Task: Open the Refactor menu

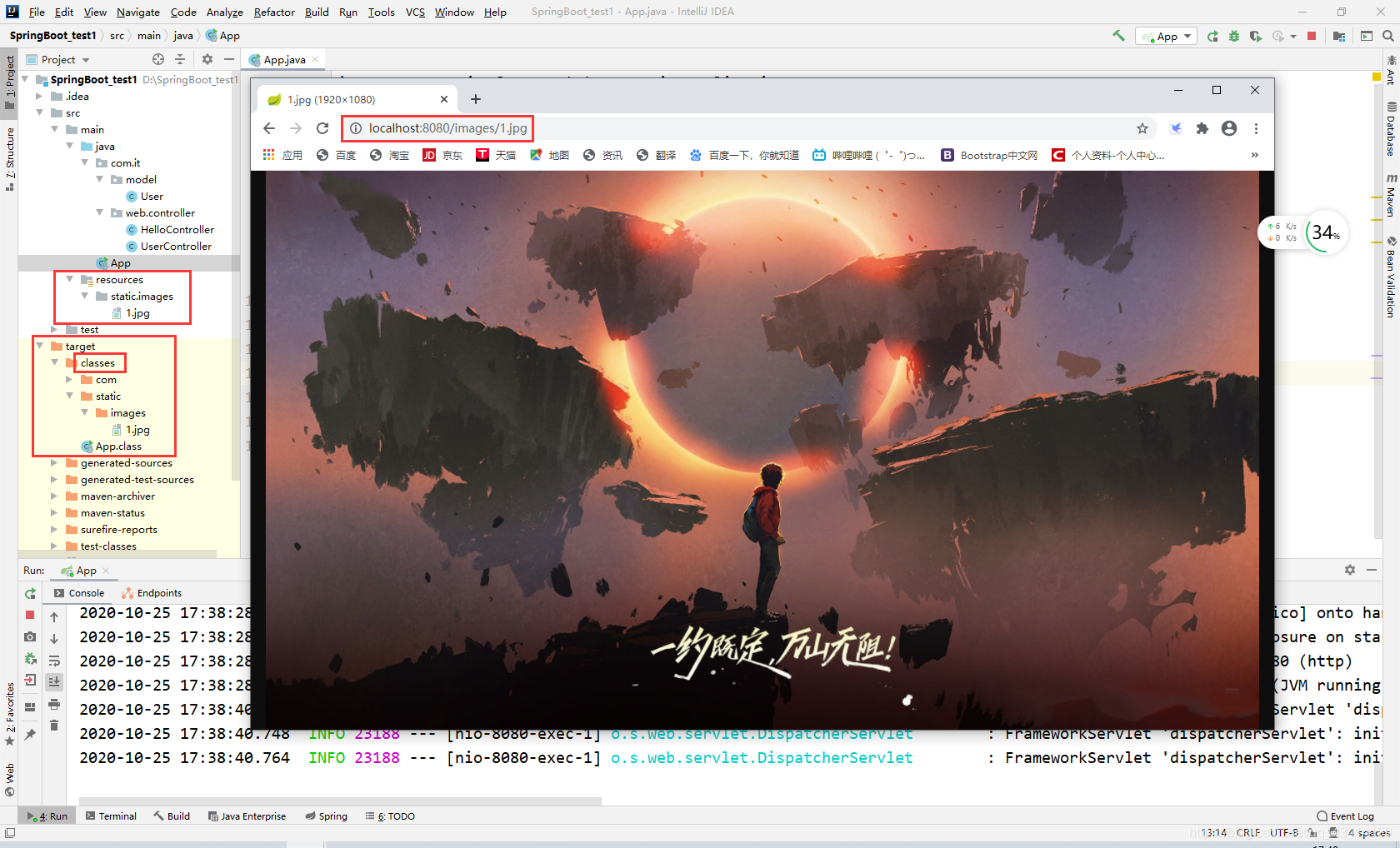Action: (x=274, y=12)
